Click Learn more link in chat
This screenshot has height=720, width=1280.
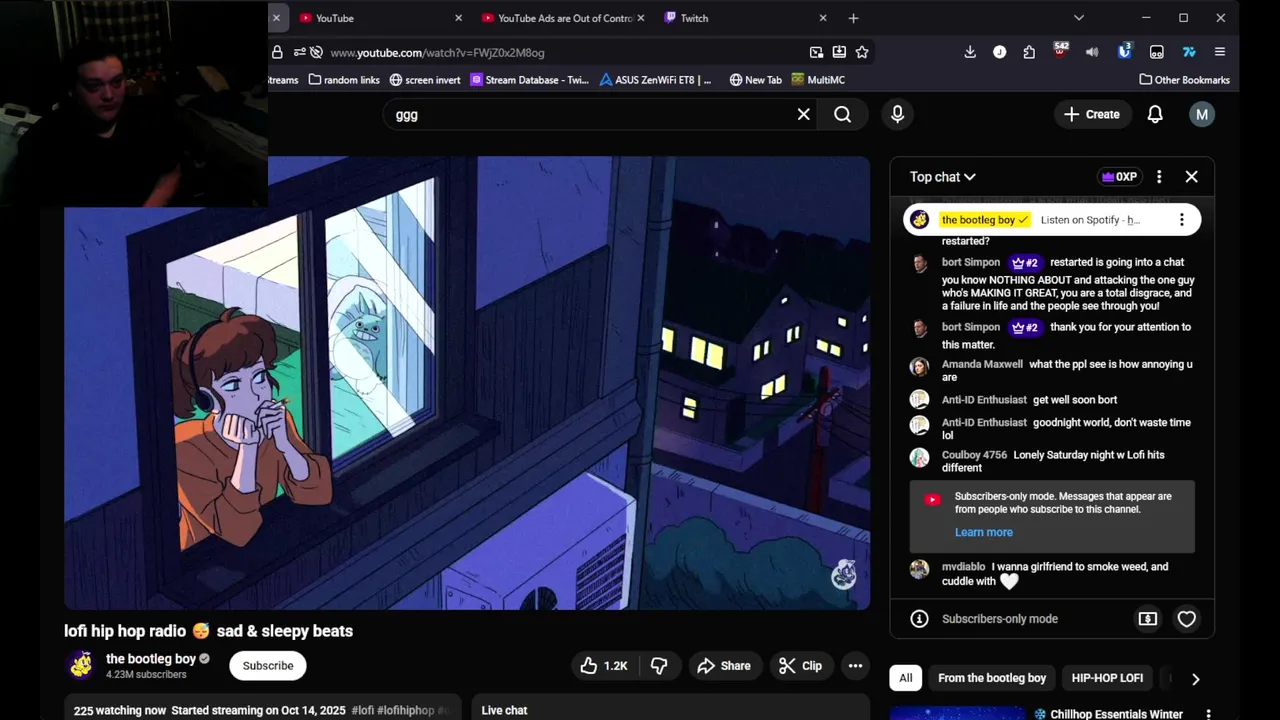click(983, 533)
